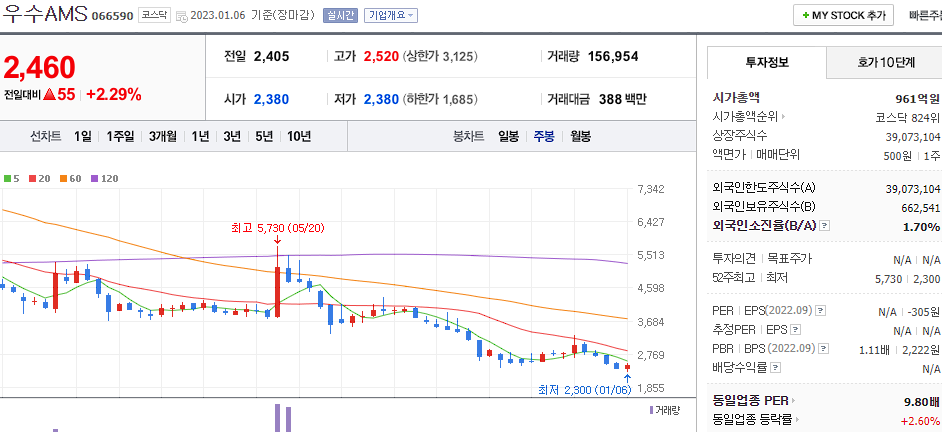Select 5년 line chart period
The image size is (942, 432).
coord(264,136)
